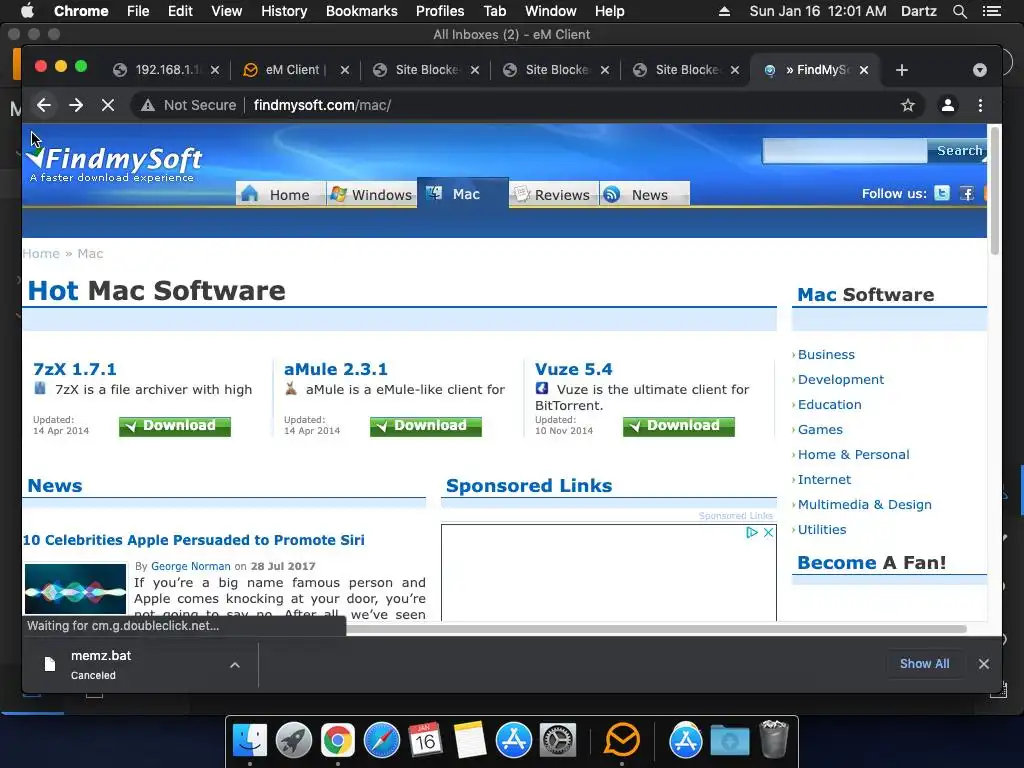Click the Not Secure warning icon
Viewport: 1024px width, 768px height.
(x=148, y=105)
